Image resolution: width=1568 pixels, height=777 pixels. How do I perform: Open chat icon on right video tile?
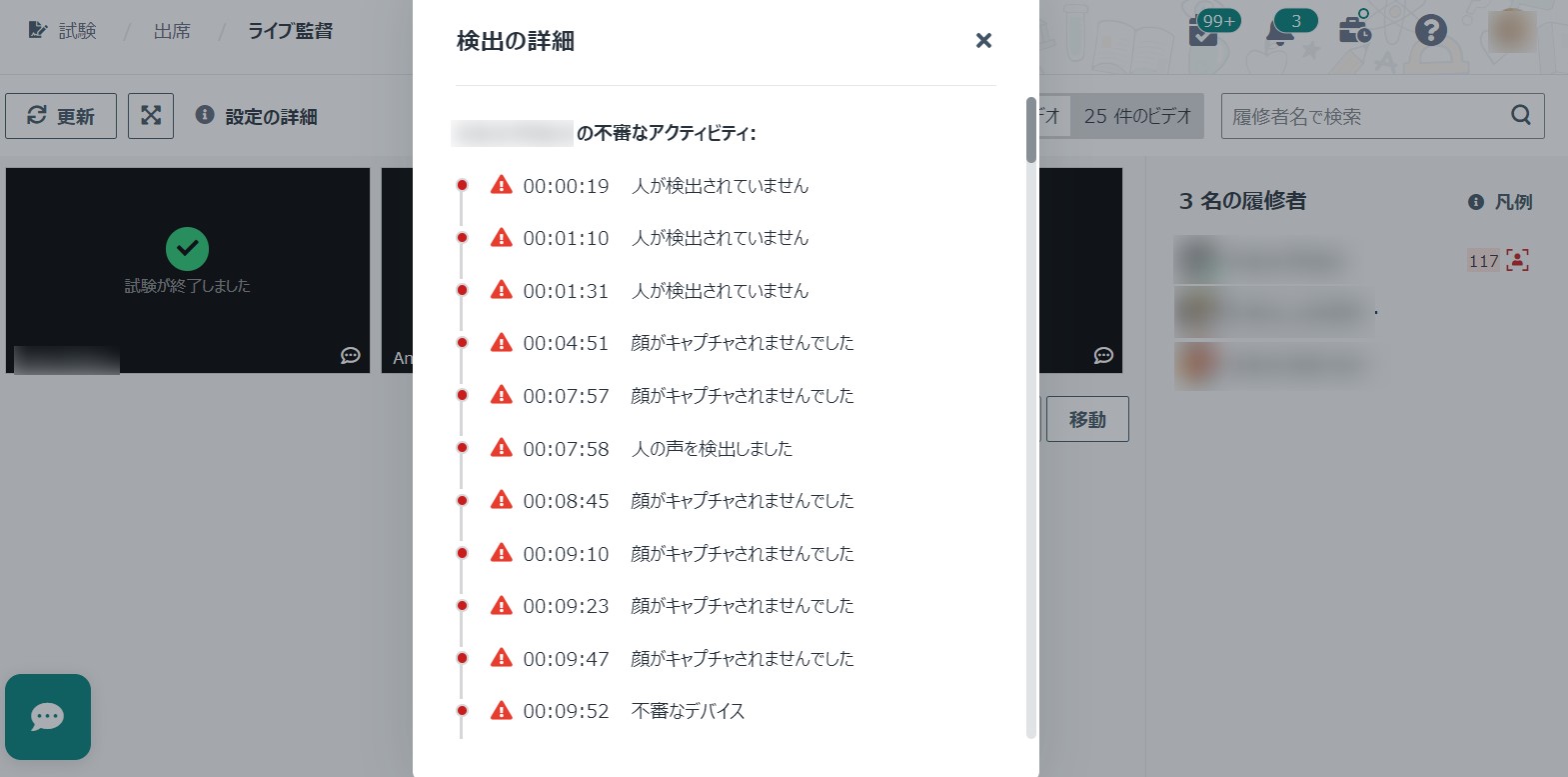1103,355
